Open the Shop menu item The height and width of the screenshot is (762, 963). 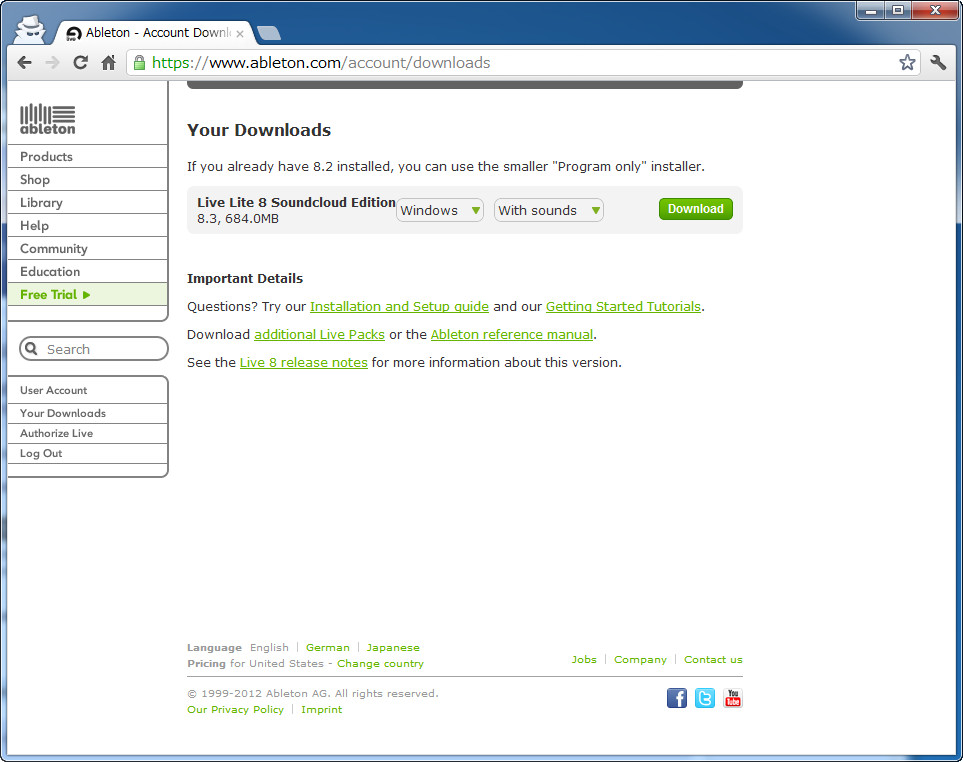pos(87,179)
